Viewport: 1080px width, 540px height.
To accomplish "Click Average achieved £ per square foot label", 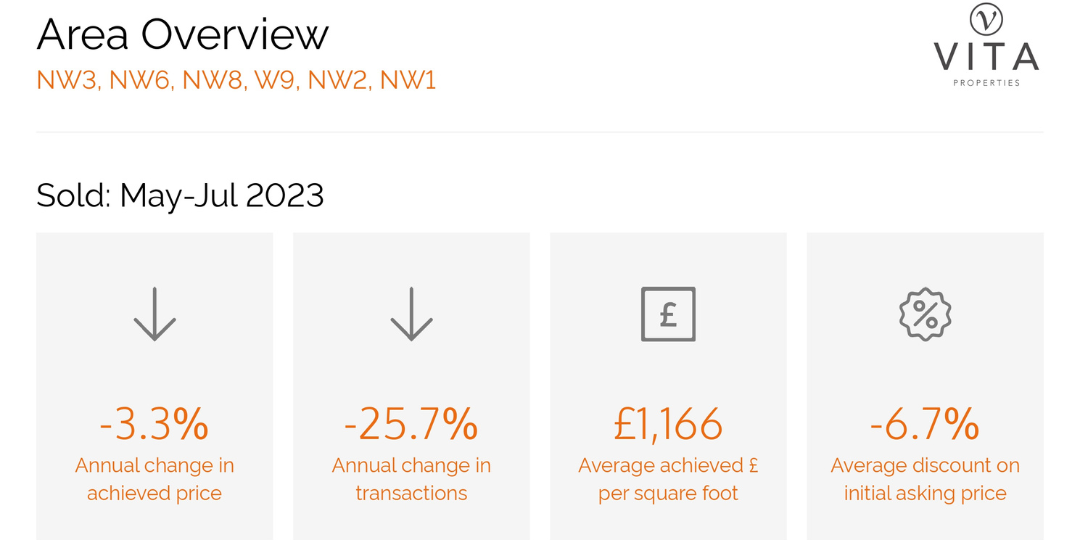I will [x=668, y=479].
